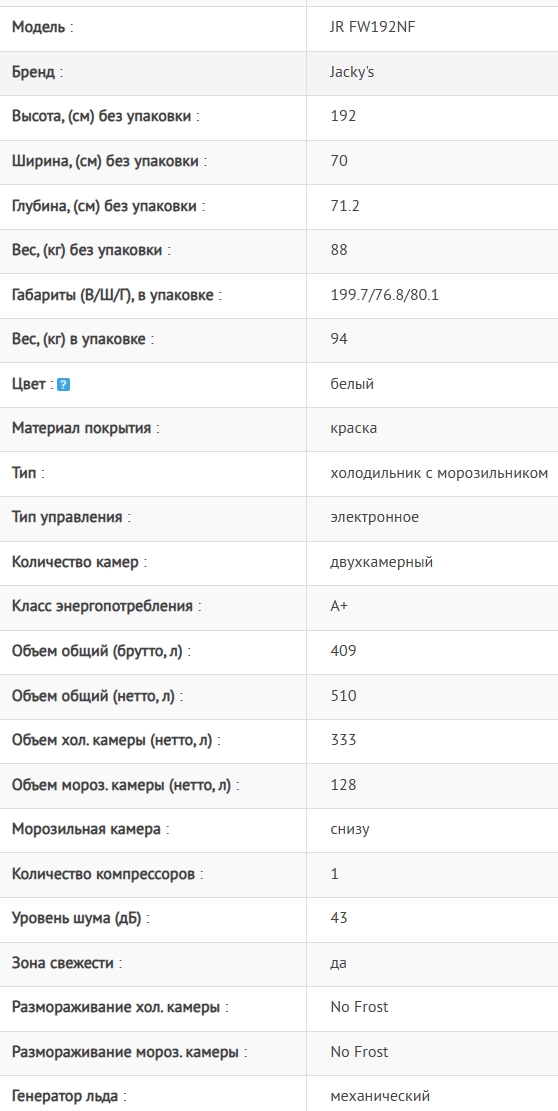Screen dimensions: 558x1111
Task: Click the brand value Jacky's
Action: pos(352,72)
